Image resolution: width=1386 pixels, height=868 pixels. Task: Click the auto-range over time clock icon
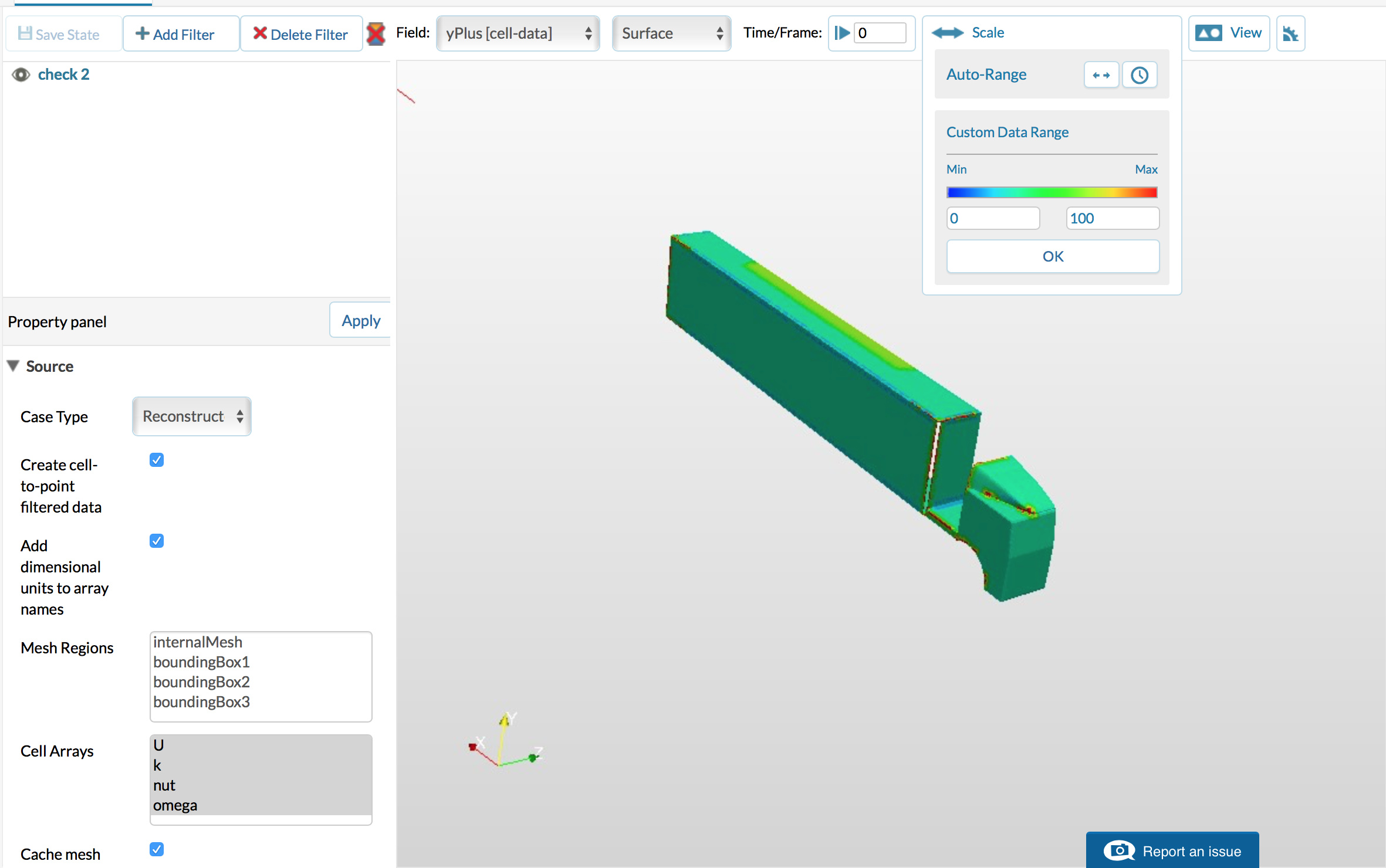[x=1139, y=75]
